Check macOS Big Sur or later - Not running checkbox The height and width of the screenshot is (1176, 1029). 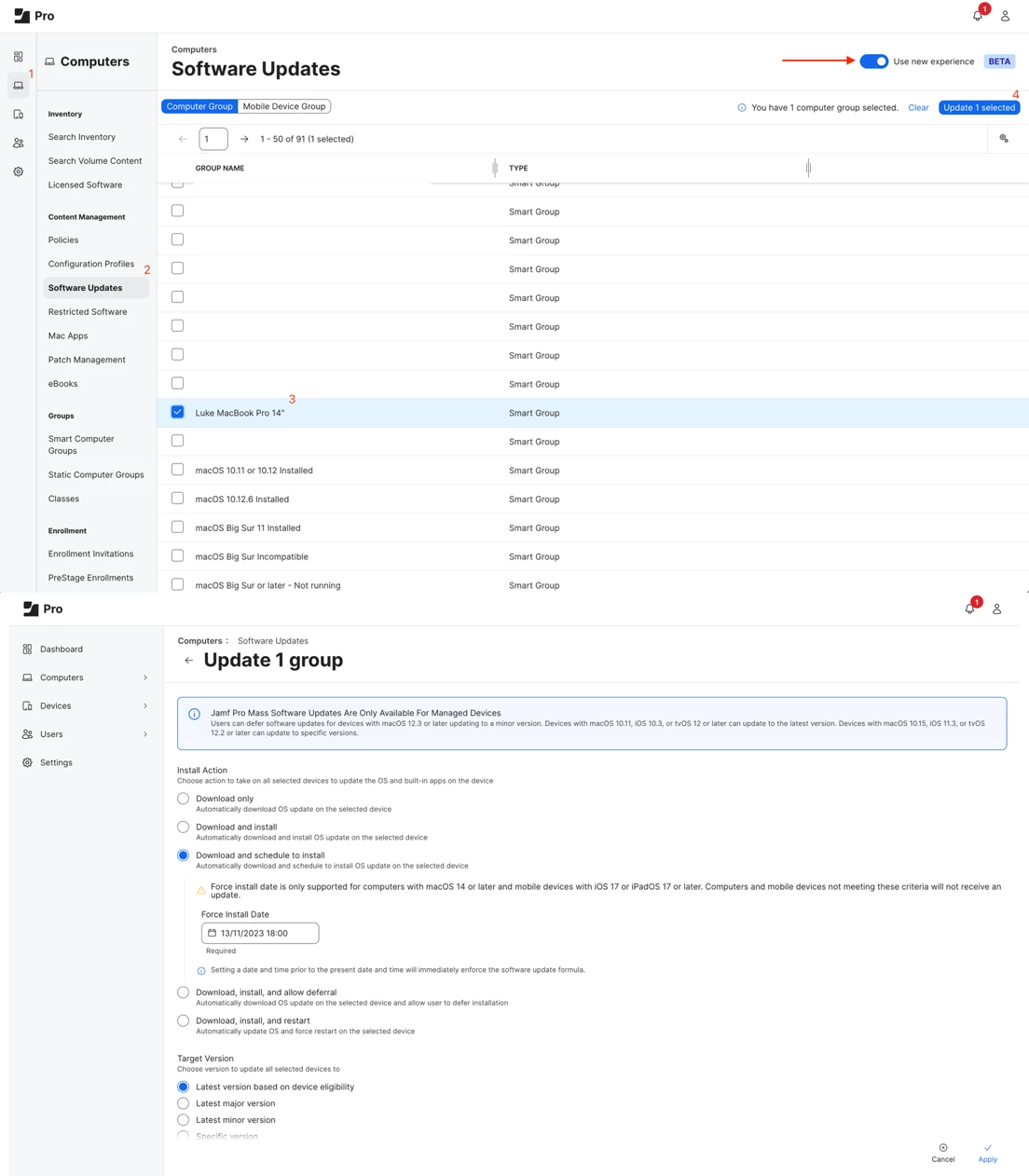[x=177, y=585]
